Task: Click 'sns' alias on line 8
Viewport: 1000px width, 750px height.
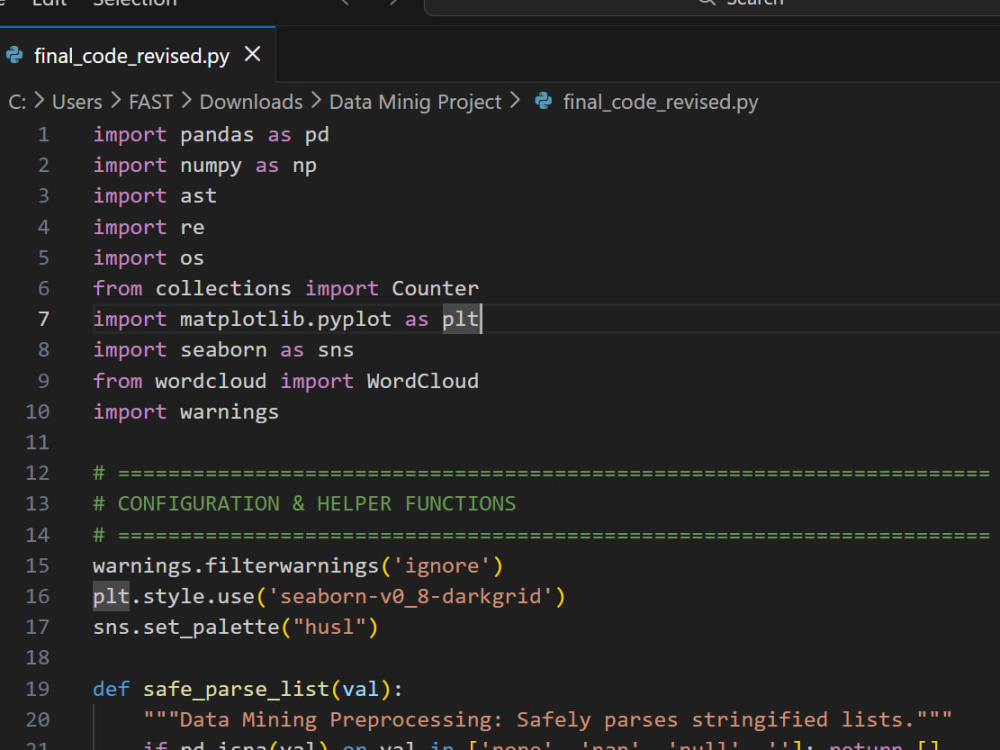Action: click(x=335, y=350)
